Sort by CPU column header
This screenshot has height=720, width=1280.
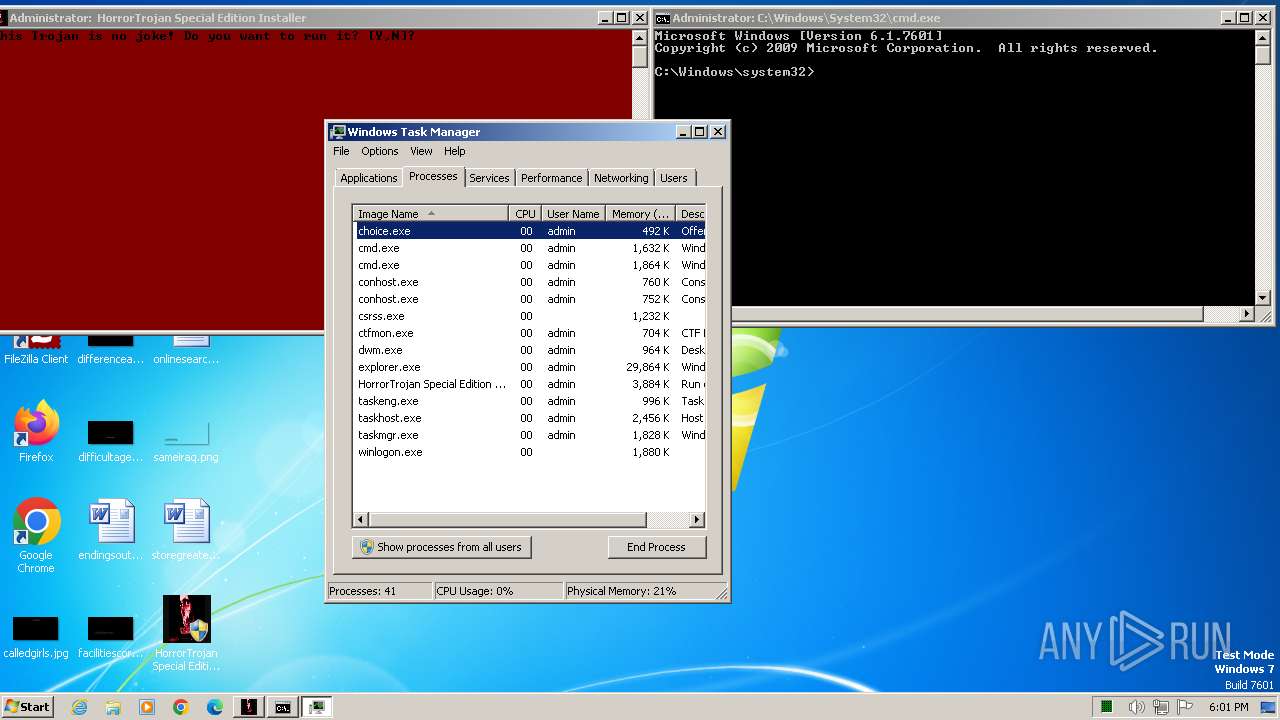pyautogui.click(x=525, y=213)
